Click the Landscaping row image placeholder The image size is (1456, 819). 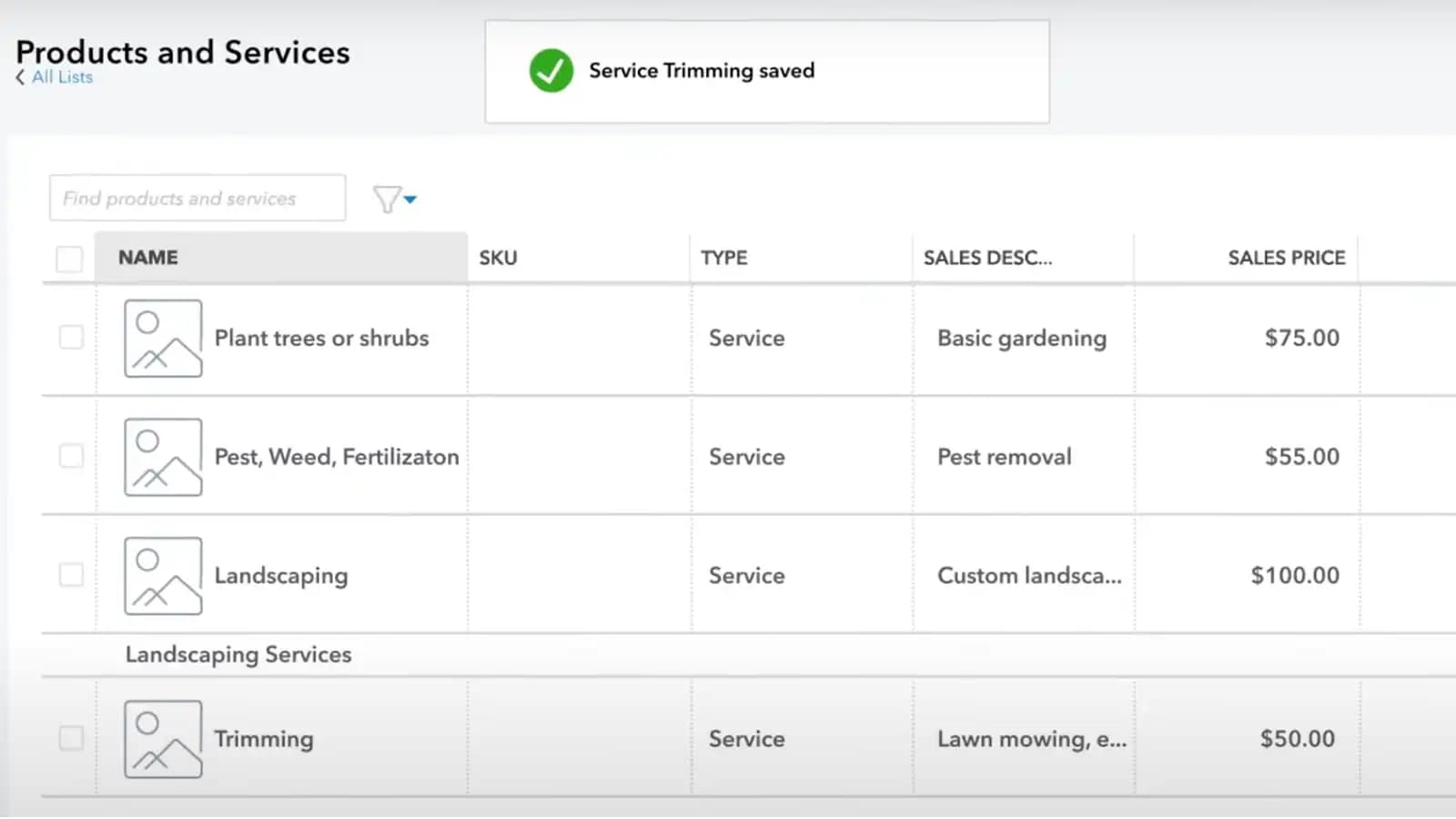coord(163,576)
